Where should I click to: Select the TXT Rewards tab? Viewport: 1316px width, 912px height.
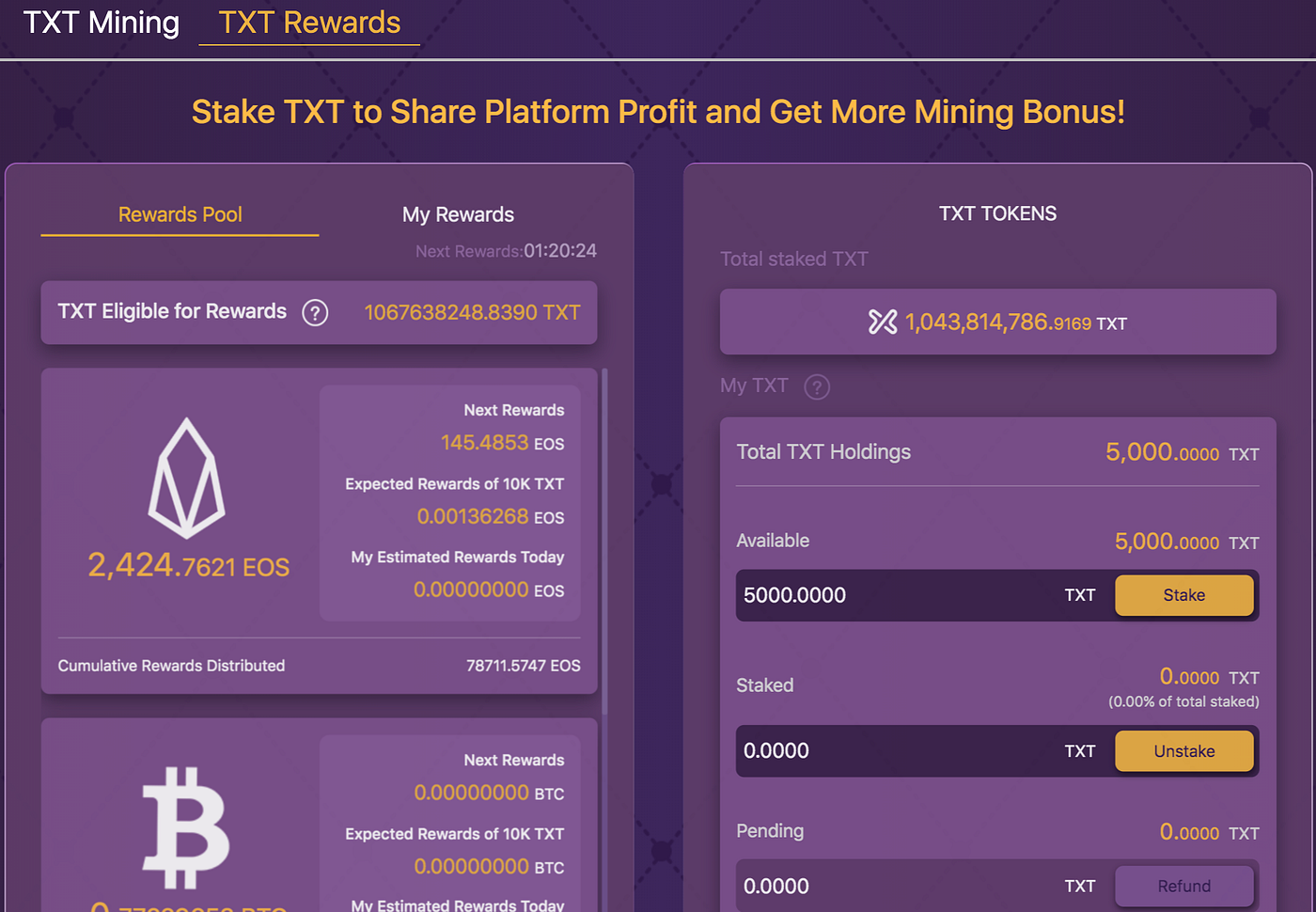point(308,23)
